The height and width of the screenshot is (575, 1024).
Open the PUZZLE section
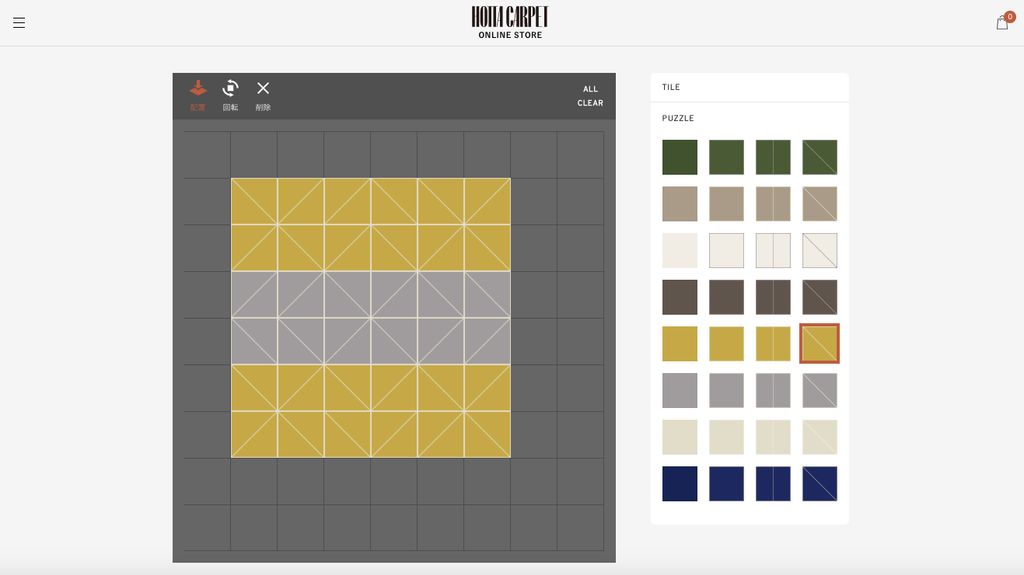pyautogui.click(x=678, y=118)
